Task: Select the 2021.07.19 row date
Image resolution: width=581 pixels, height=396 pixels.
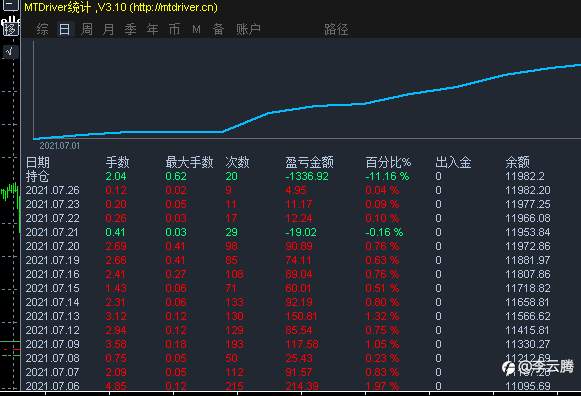Action: 52,260
